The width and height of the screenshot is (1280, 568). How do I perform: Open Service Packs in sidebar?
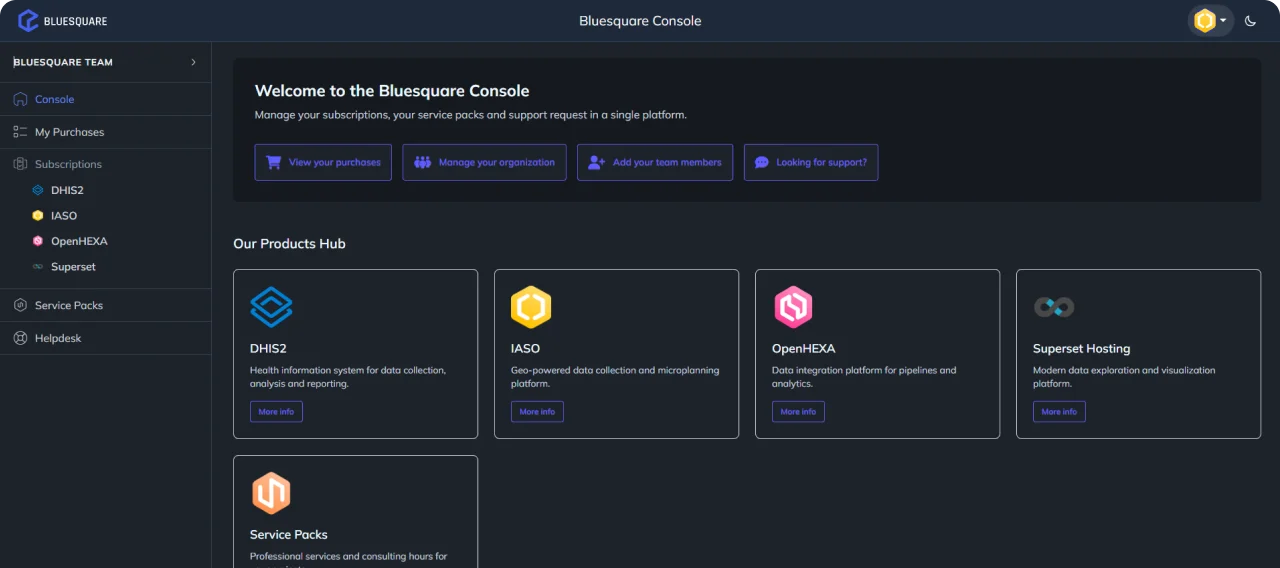click(105, 305)
